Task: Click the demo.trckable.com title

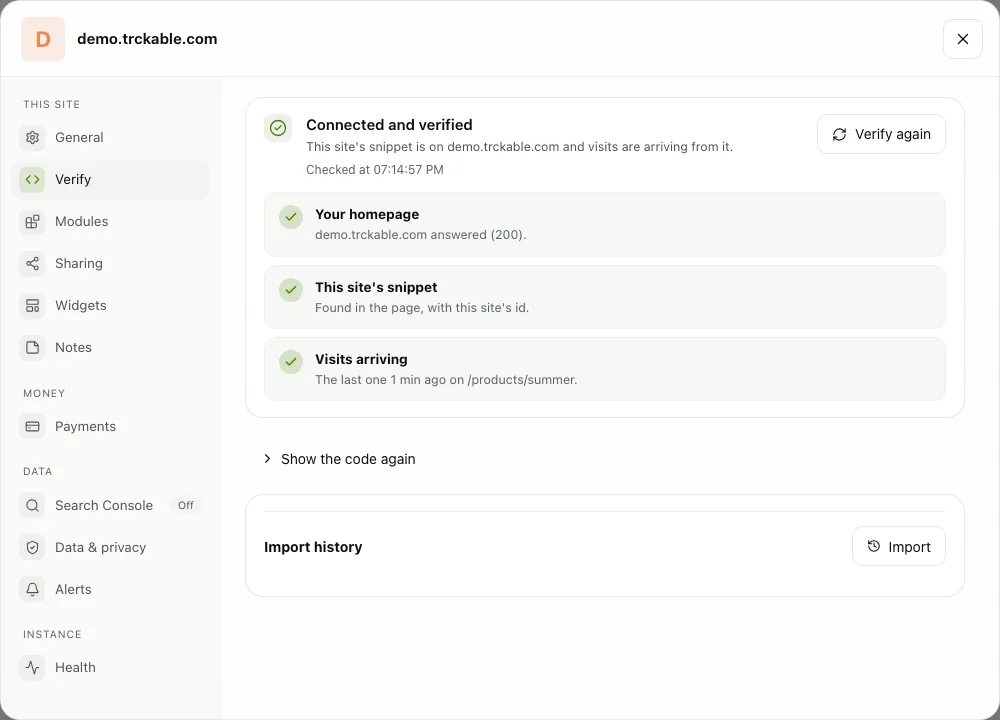Action: (147, 39)
